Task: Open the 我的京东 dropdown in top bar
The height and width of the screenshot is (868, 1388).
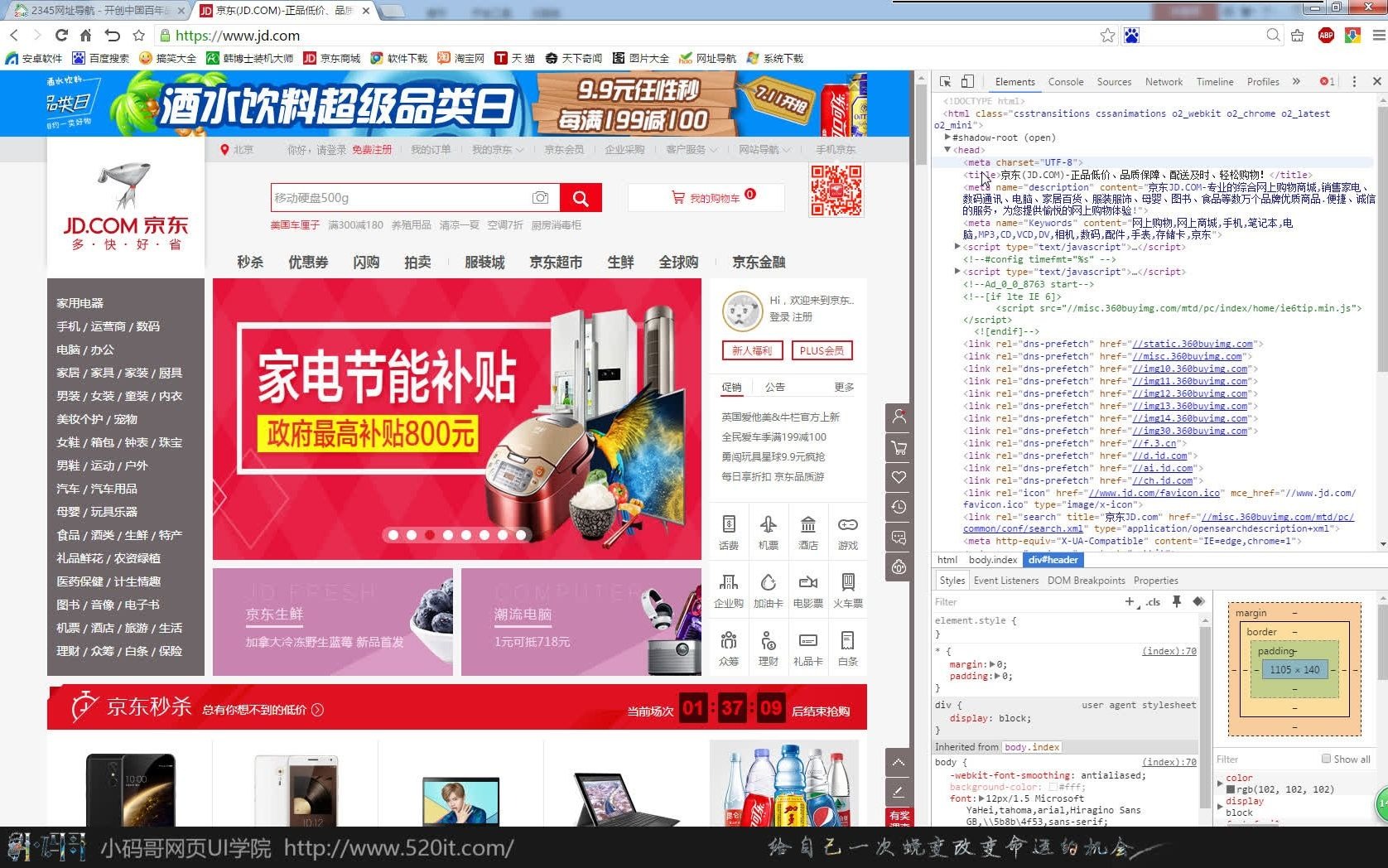Action: (x=497, y=150)
